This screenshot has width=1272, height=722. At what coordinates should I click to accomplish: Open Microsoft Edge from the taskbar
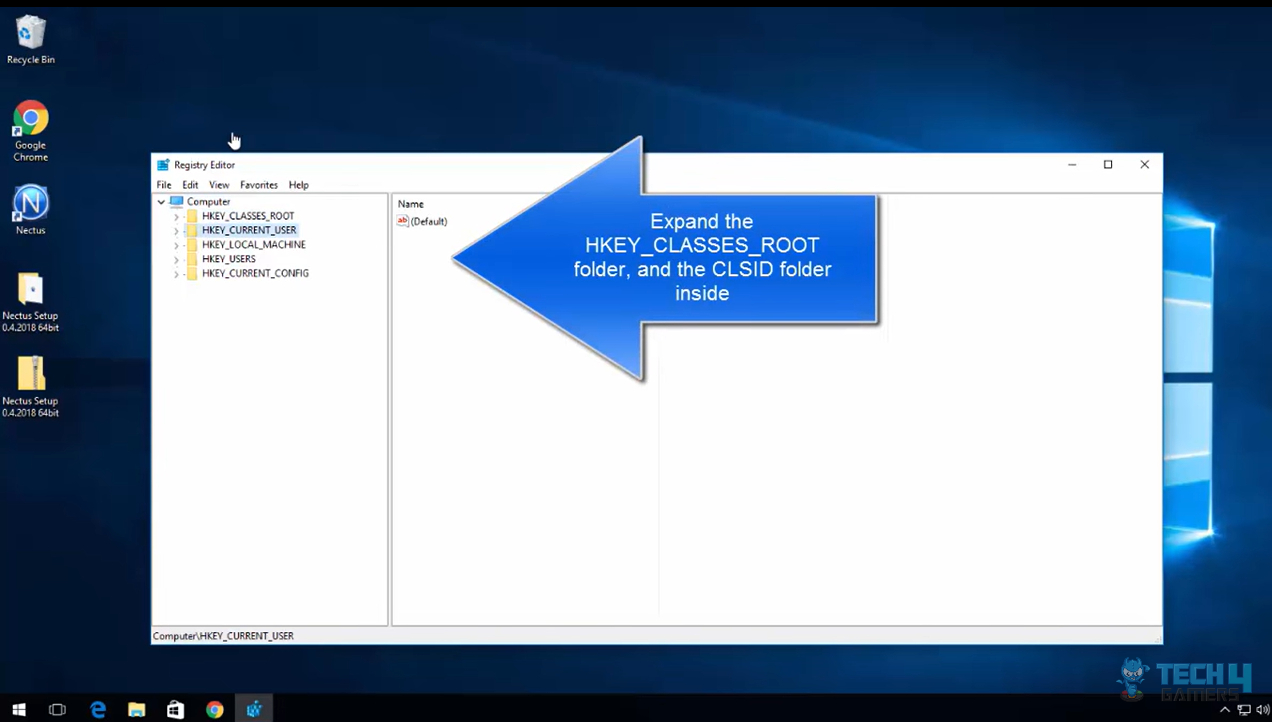(x=97, y=709)
